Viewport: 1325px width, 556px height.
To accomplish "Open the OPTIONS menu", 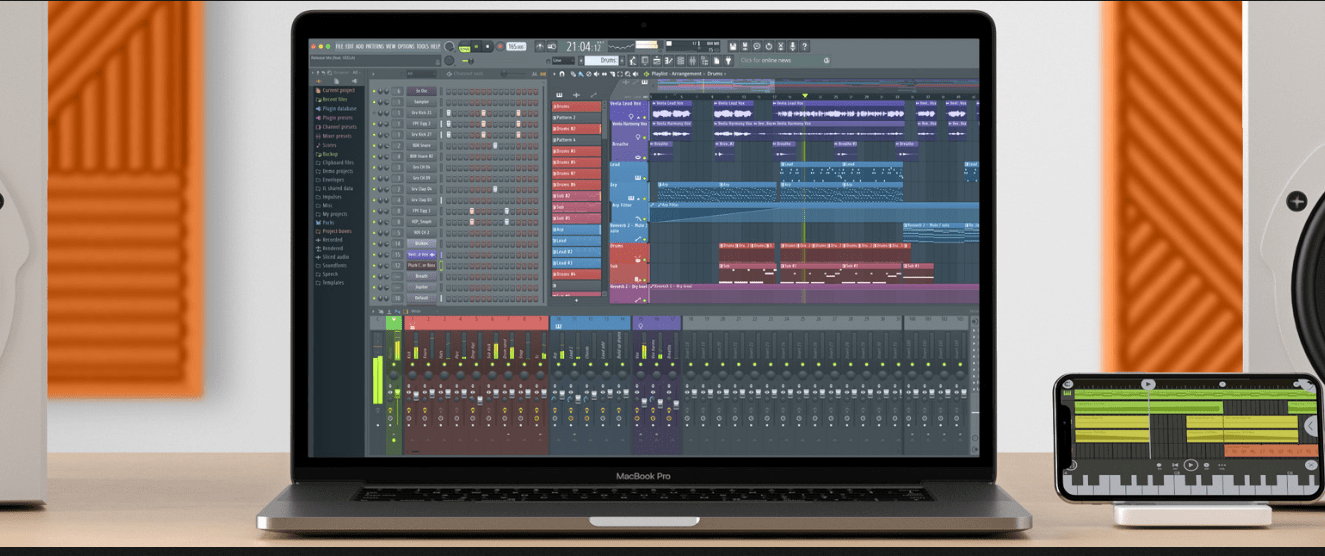I will (x=406, y=46).
